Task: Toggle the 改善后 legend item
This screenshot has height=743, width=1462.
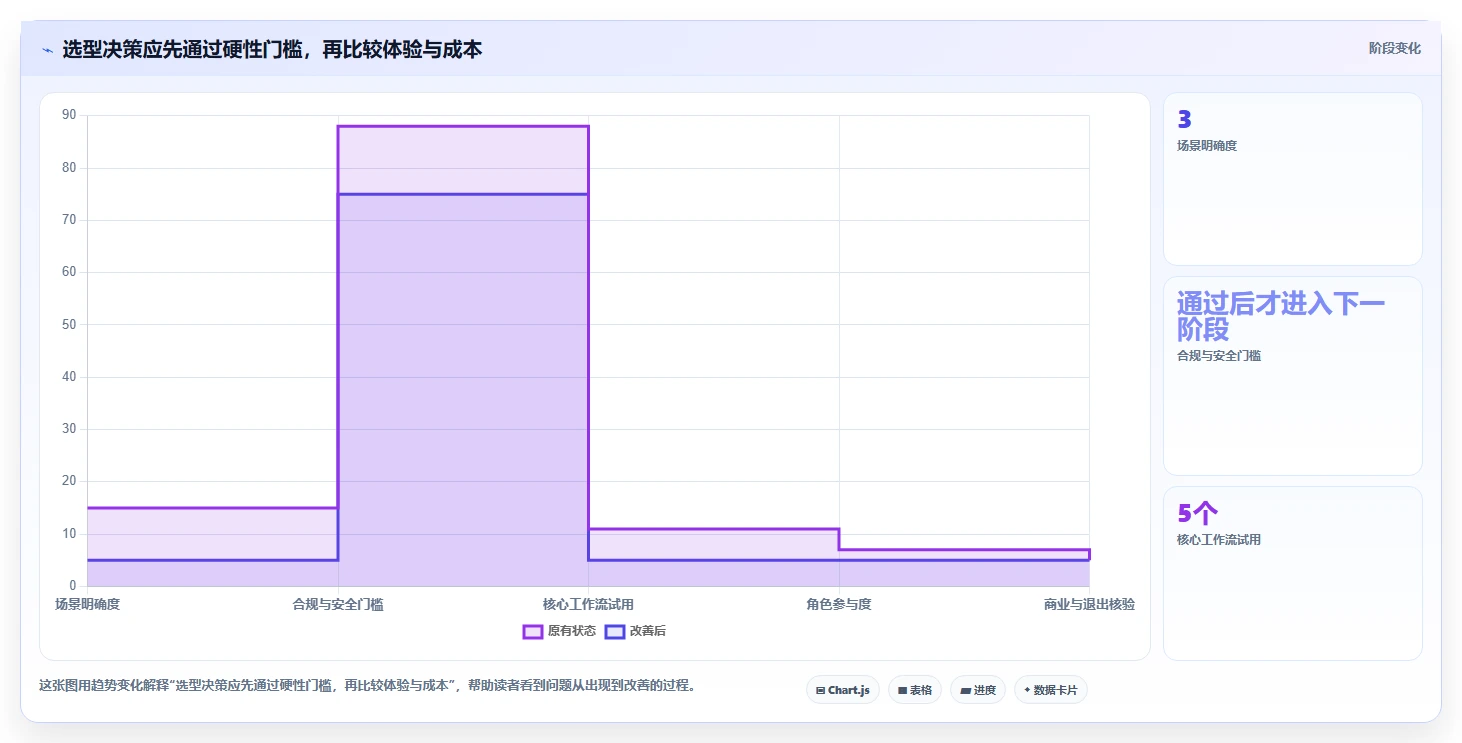Action: [636, 631]
